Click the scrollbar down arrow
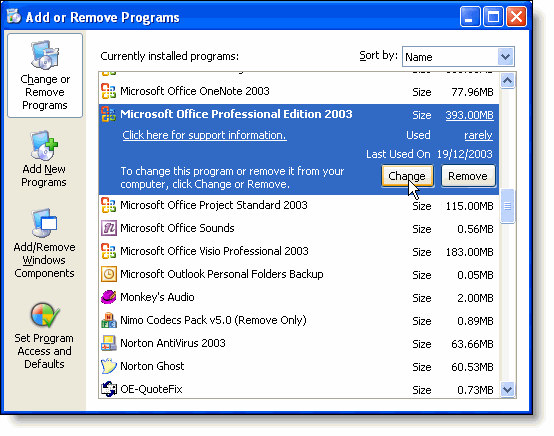Viewport: 554px width, 436px height. [x=507, y=390]
